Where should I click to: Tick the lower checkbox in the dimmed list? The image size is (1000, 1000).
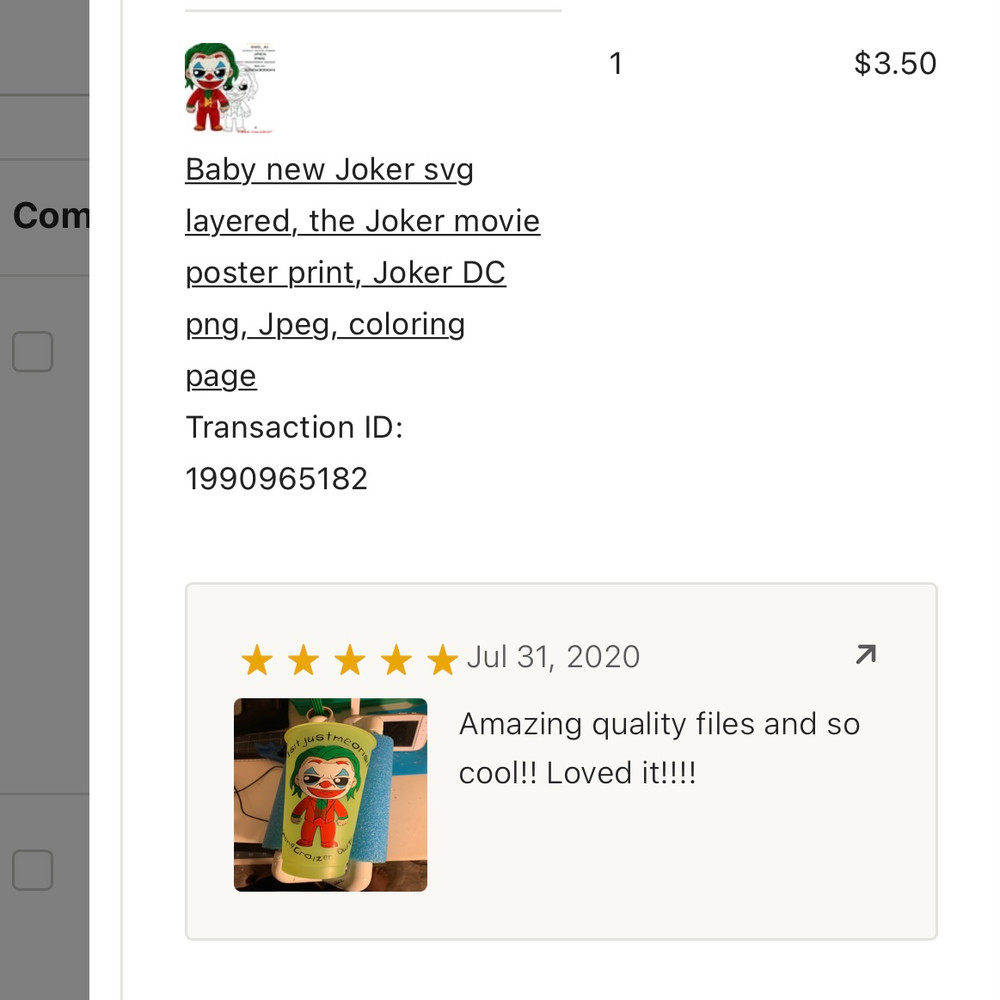click(x=32, y=870)
